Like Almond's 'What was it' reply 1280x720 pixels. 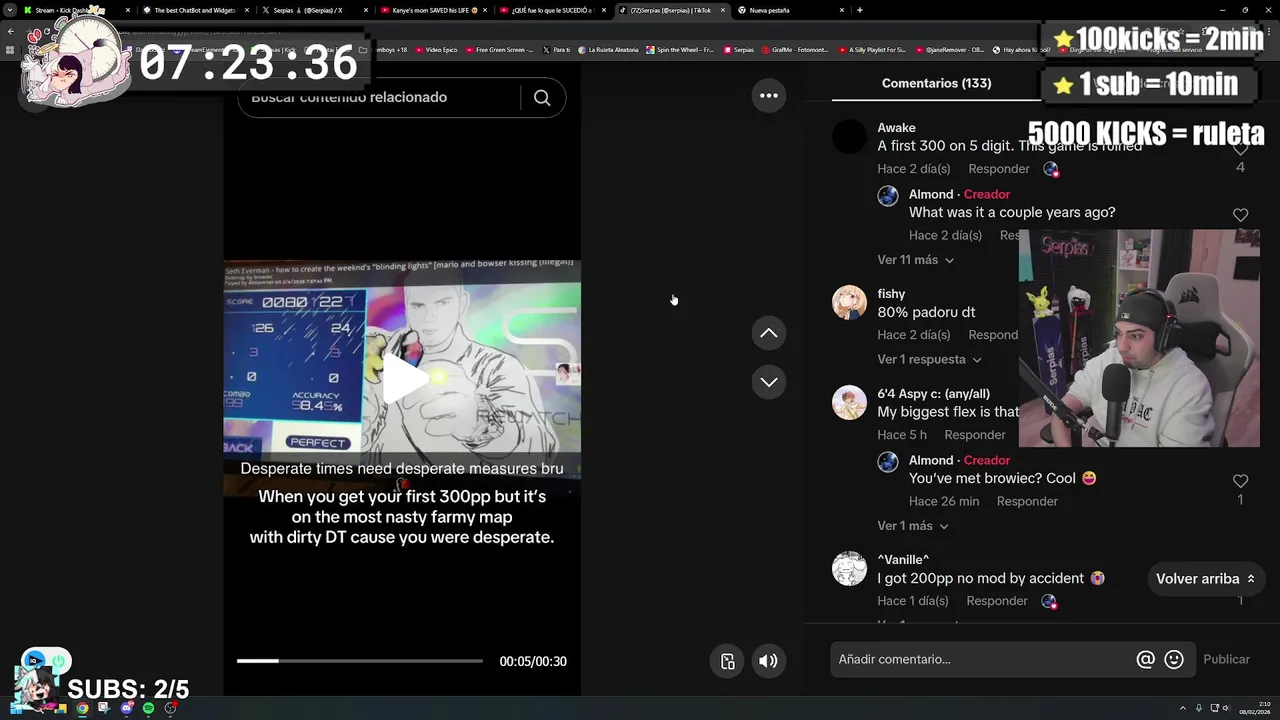click(x=1240, y=215)
